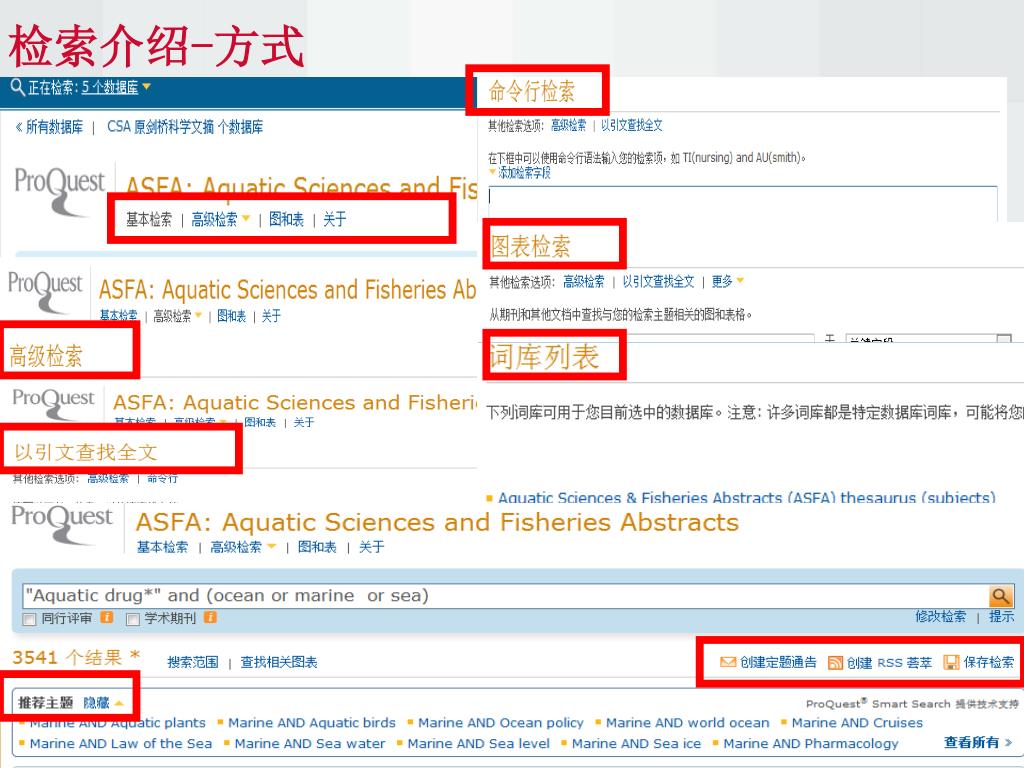
Task: Check the 学术期刊 checkbox
Action: 133,619
